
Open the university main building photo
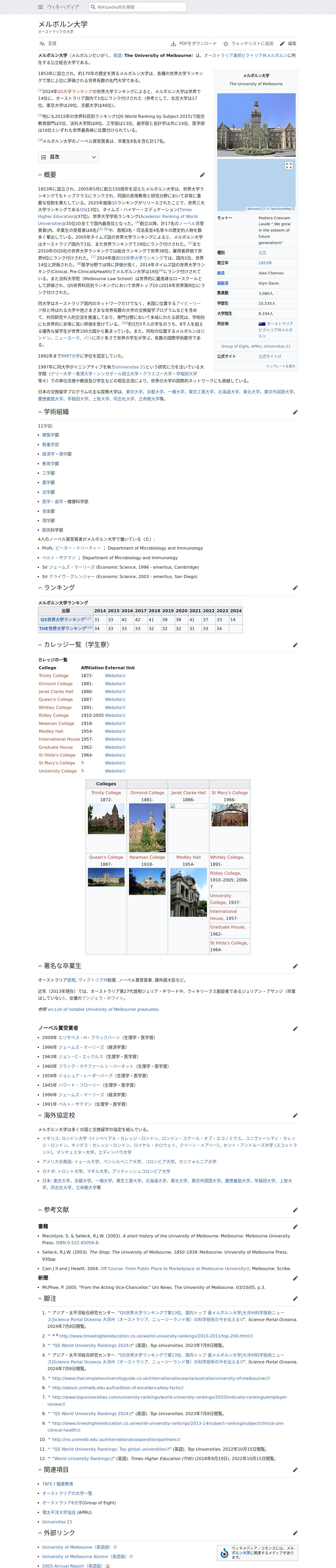256,125
